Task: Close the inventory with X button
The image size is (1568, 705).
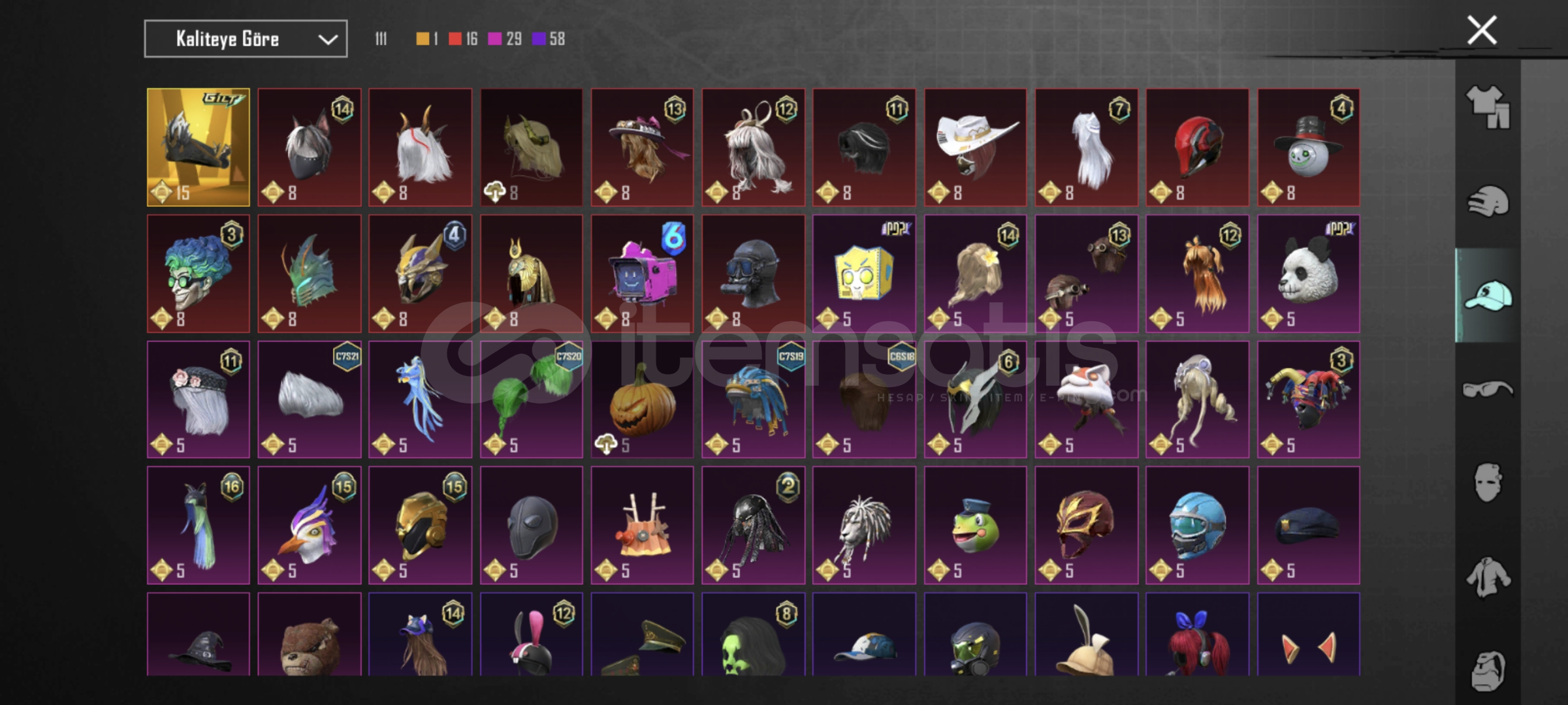Action: click(x=1482, y=30)
